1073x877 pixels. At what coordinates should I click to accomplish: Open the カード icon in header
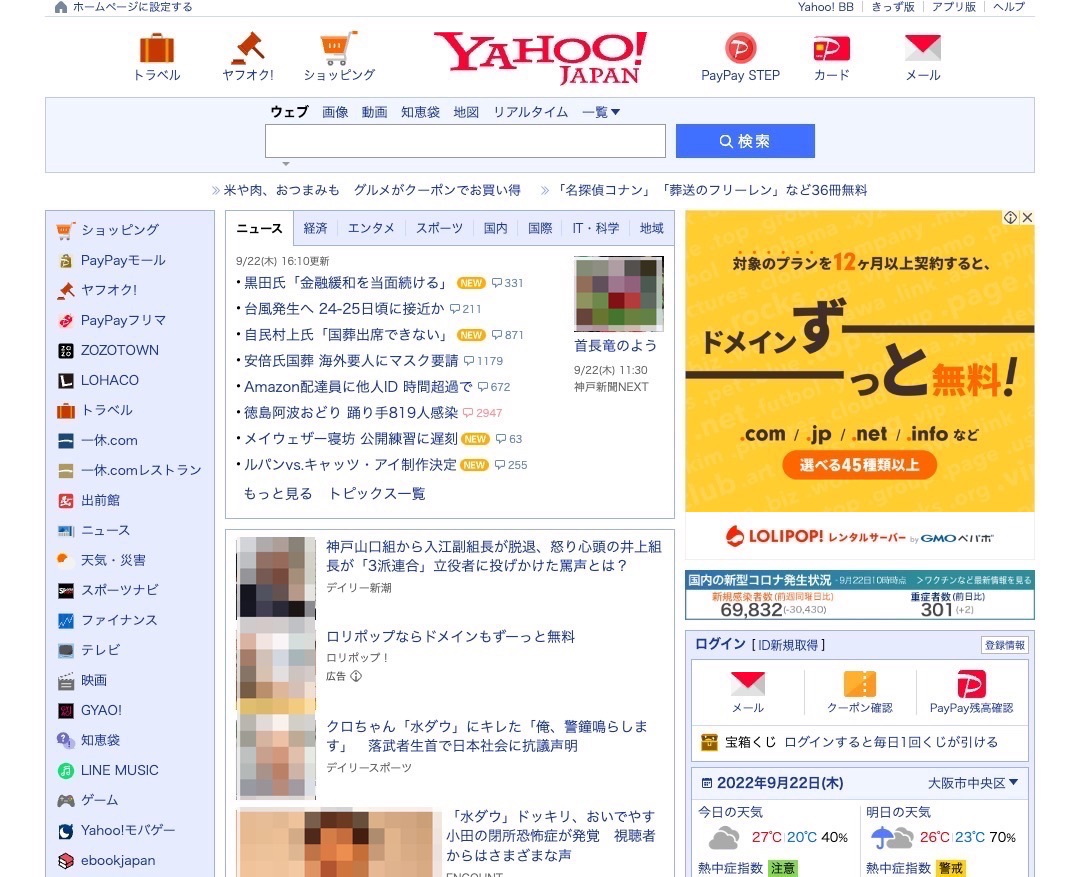[831, 49]
